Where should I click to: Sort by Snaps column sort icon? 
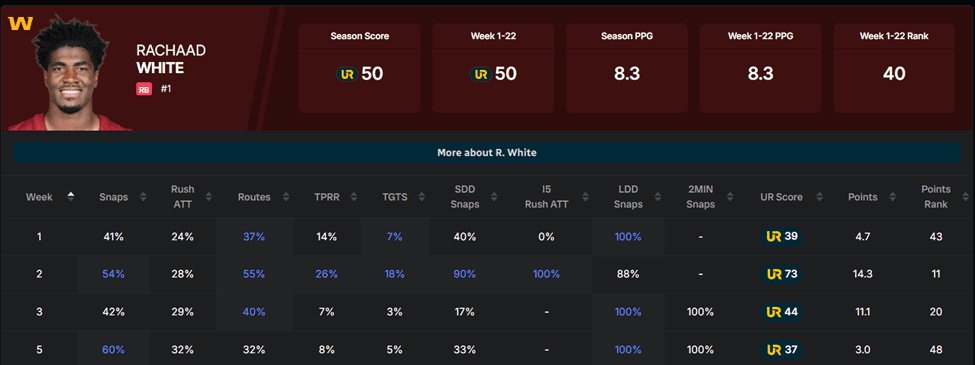pyautogui.click(x=144, y=197)
